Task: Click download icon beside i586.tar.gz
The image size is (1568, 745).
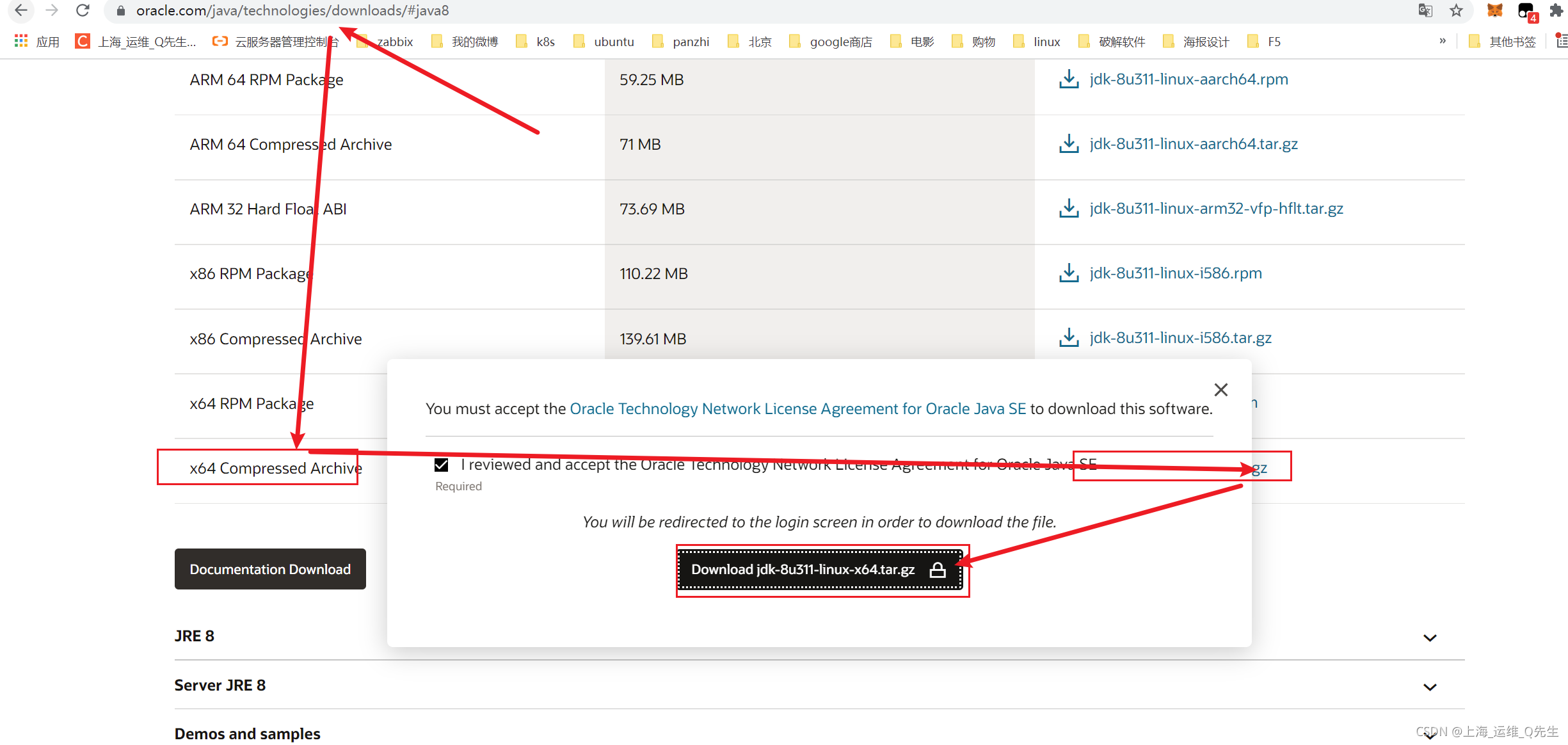Action: click(x=1069, y=338)
